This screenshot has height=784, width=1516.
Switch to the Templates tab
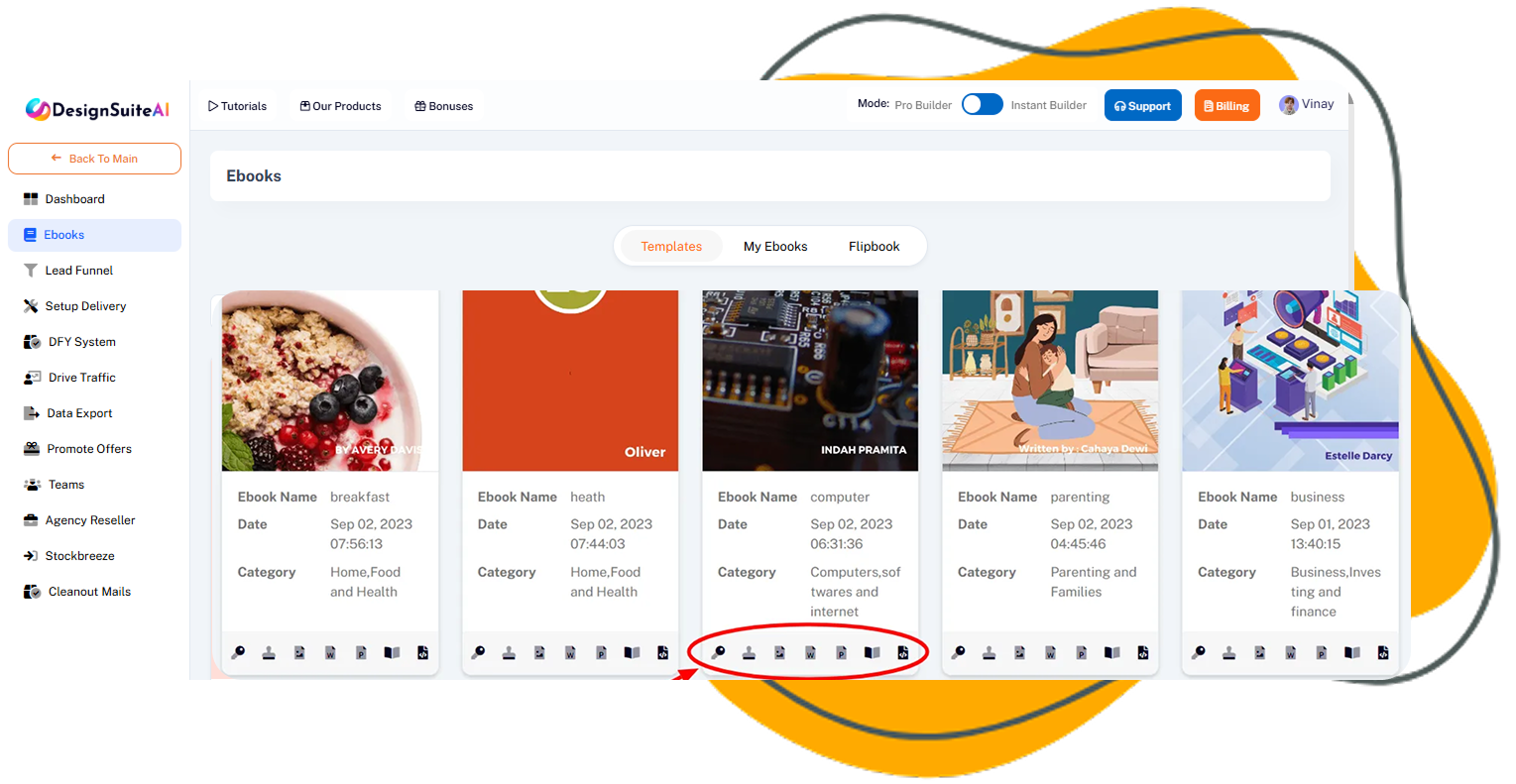[671, 247]
